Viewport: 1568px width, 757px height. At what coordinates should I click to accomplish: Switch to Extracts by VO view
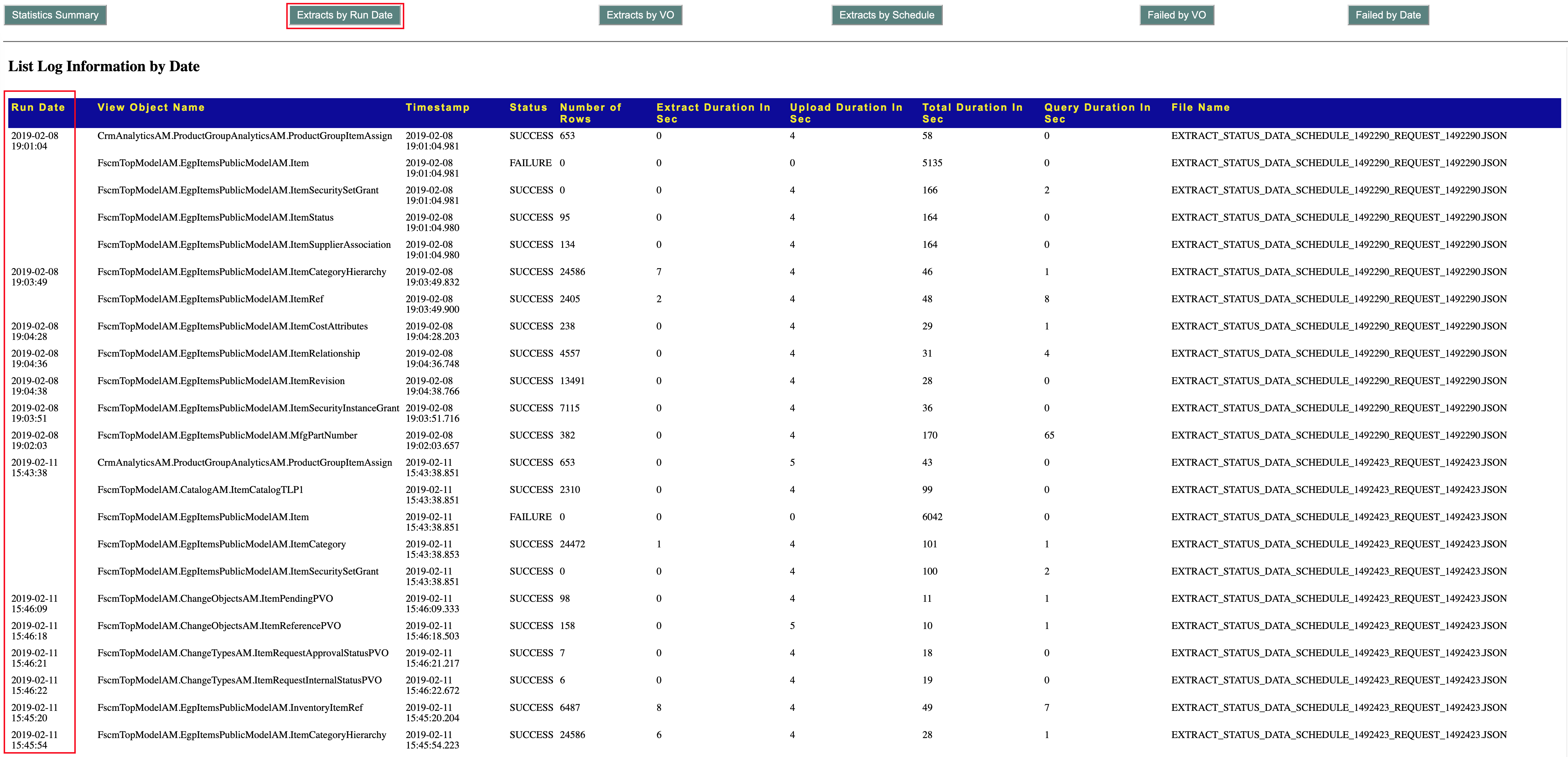pyautogui.click(x=640, y=15)
